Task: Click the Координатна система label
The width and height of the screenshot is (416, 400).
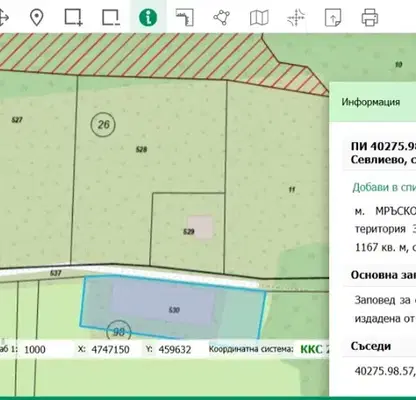Action: (251, 349)
